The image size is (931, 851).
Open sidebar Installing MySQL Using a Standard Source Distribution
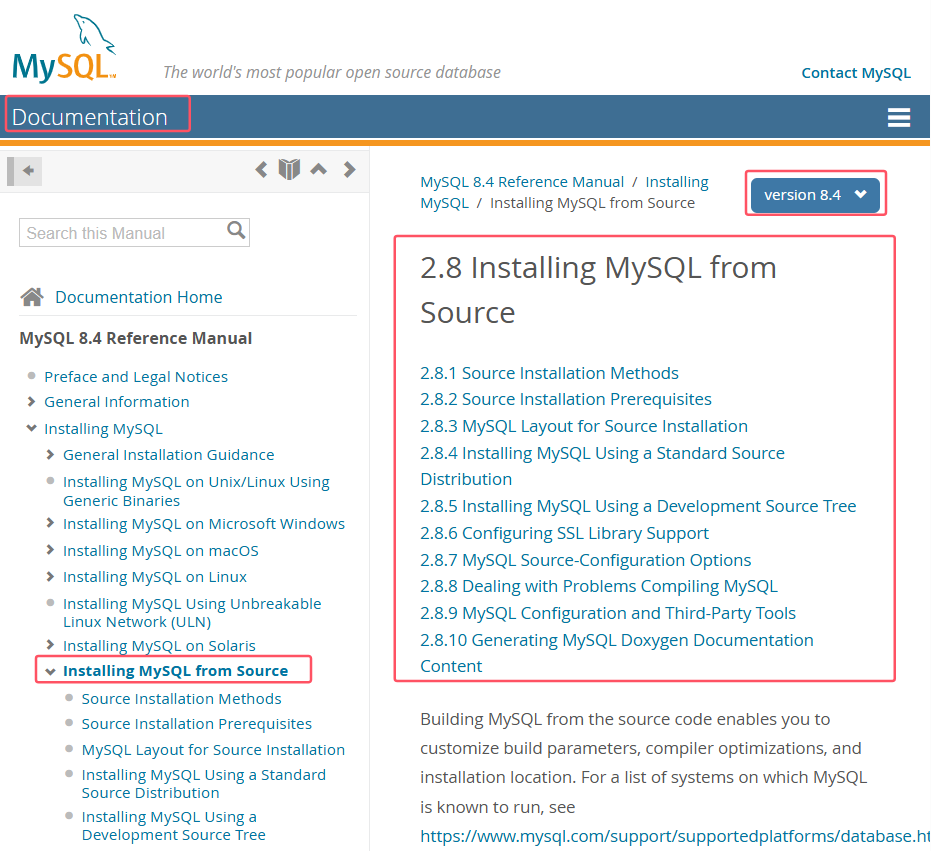(204, 783)
